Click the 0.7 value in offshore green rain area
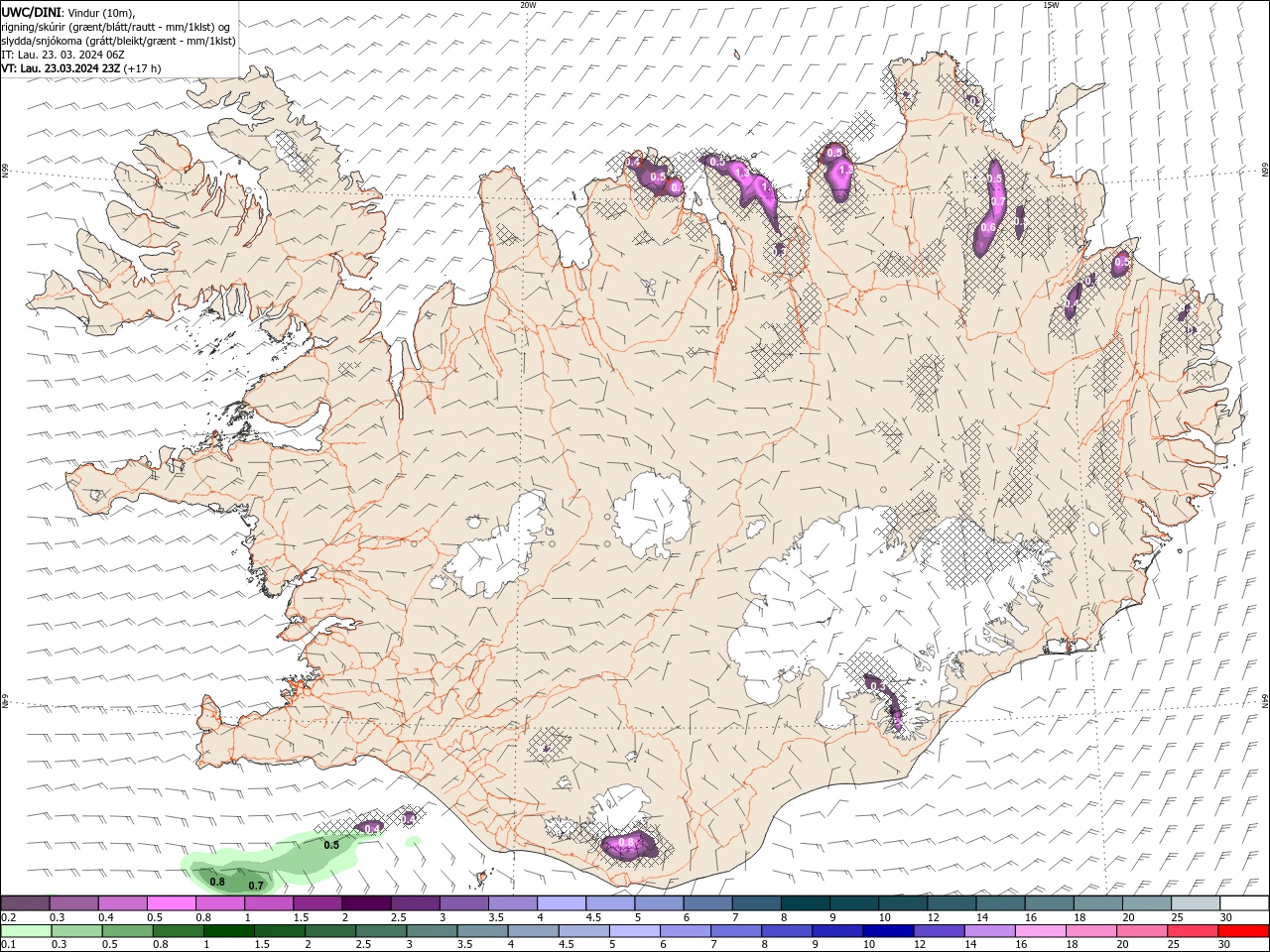 [x=255, y=886]
